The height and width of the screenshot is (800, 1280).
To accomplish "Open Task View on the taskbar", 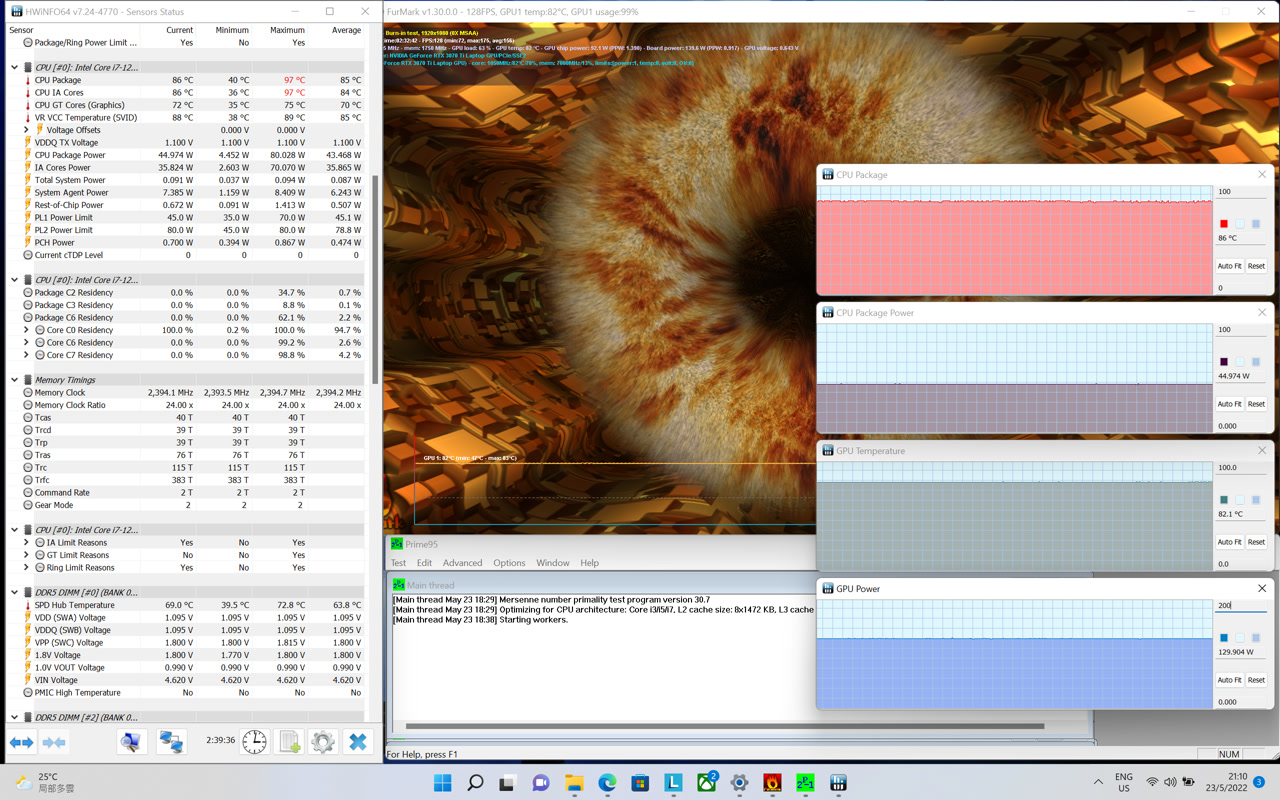I will (507, 783).
